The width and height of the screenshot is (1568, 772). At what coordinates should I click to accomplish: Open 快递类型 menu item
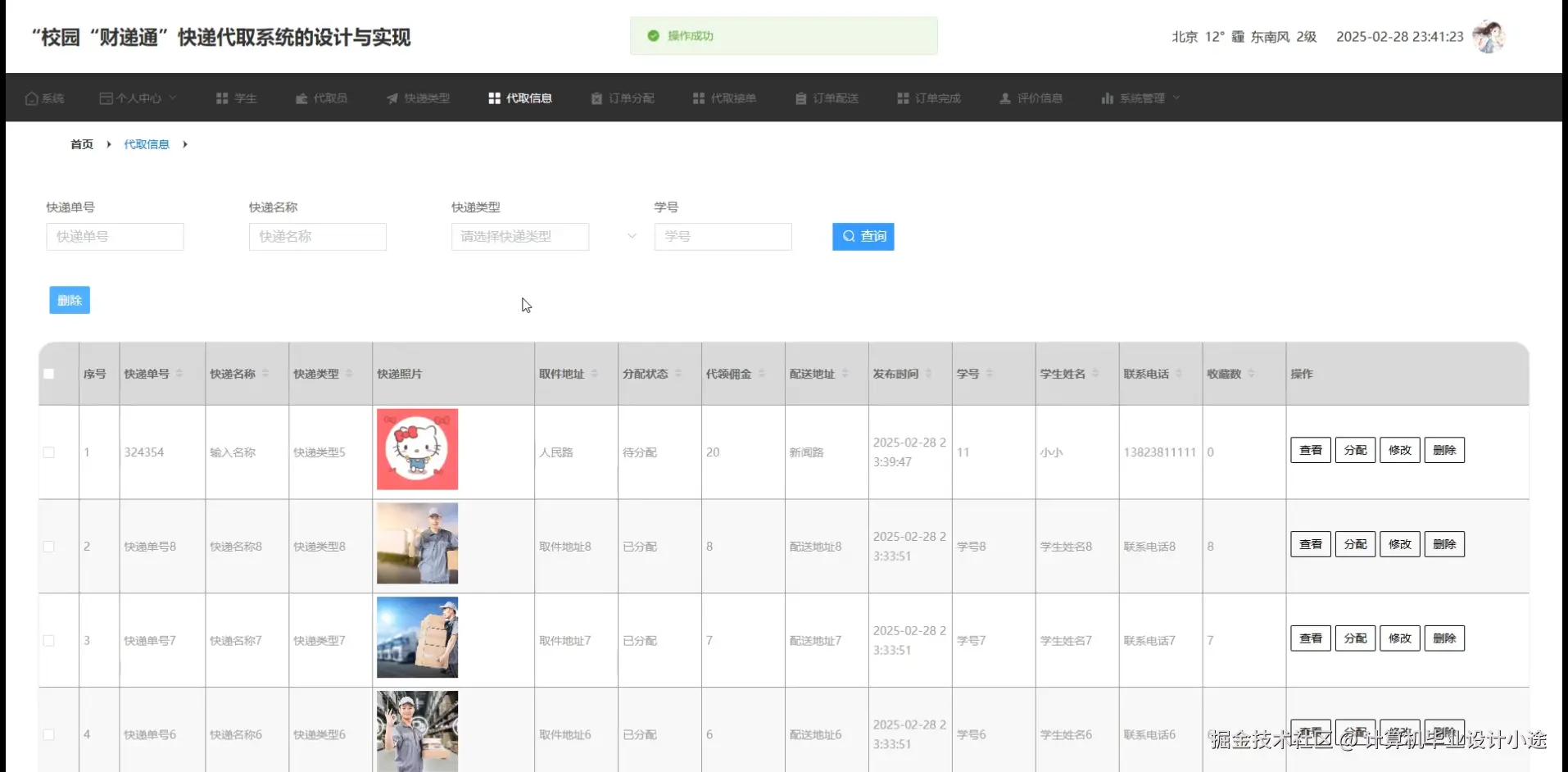(418, 98)
